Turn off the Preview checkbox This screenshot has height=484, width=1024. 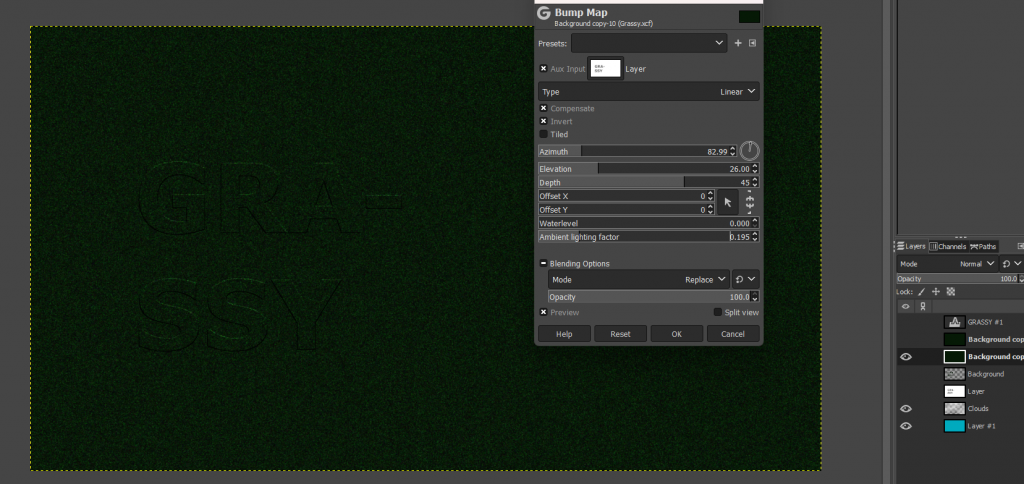tap(543, 312)
